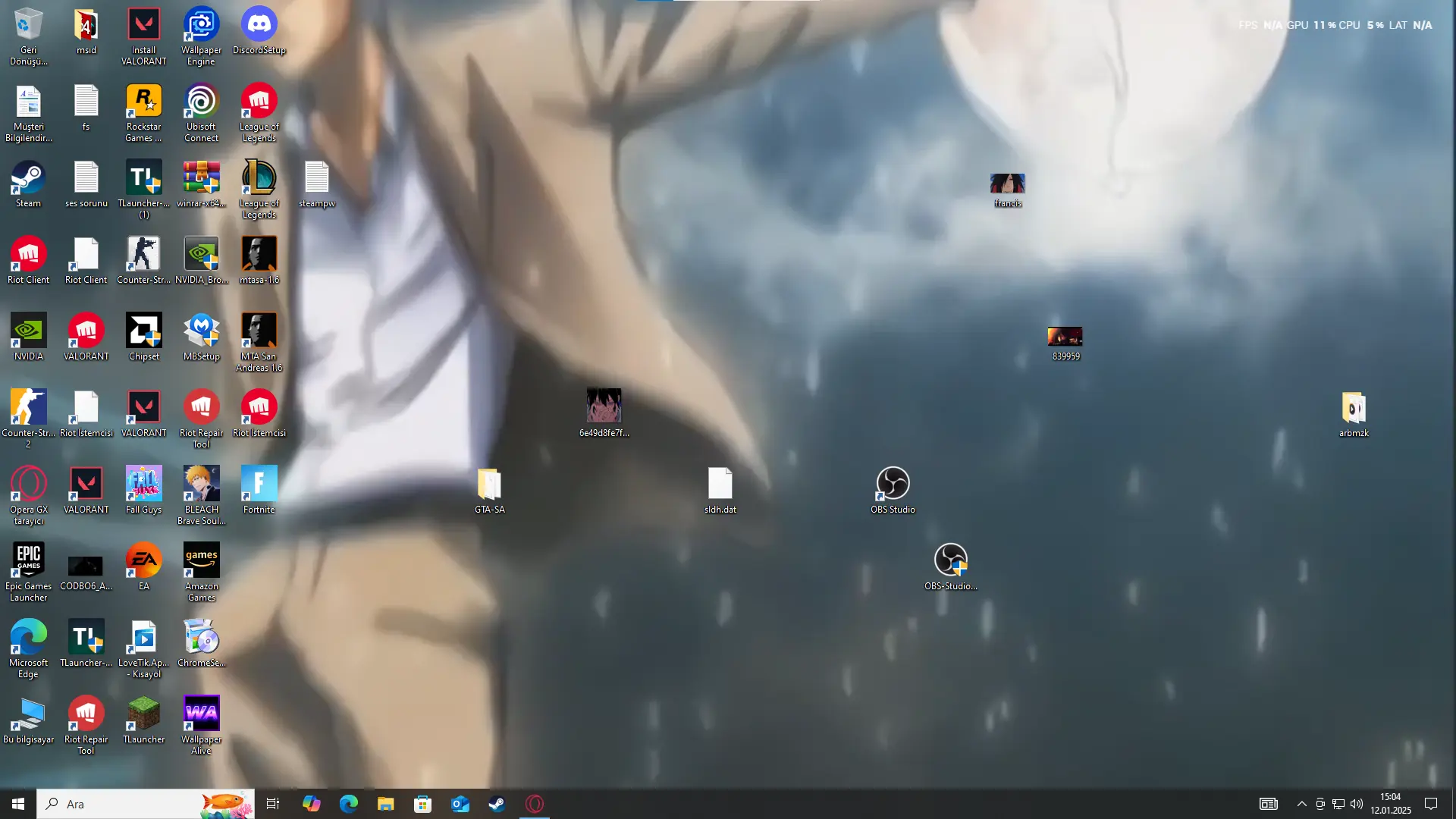Screen dimensions: 1456x819
Task: Open the Windows Start menu
Action: coord(18,804)
